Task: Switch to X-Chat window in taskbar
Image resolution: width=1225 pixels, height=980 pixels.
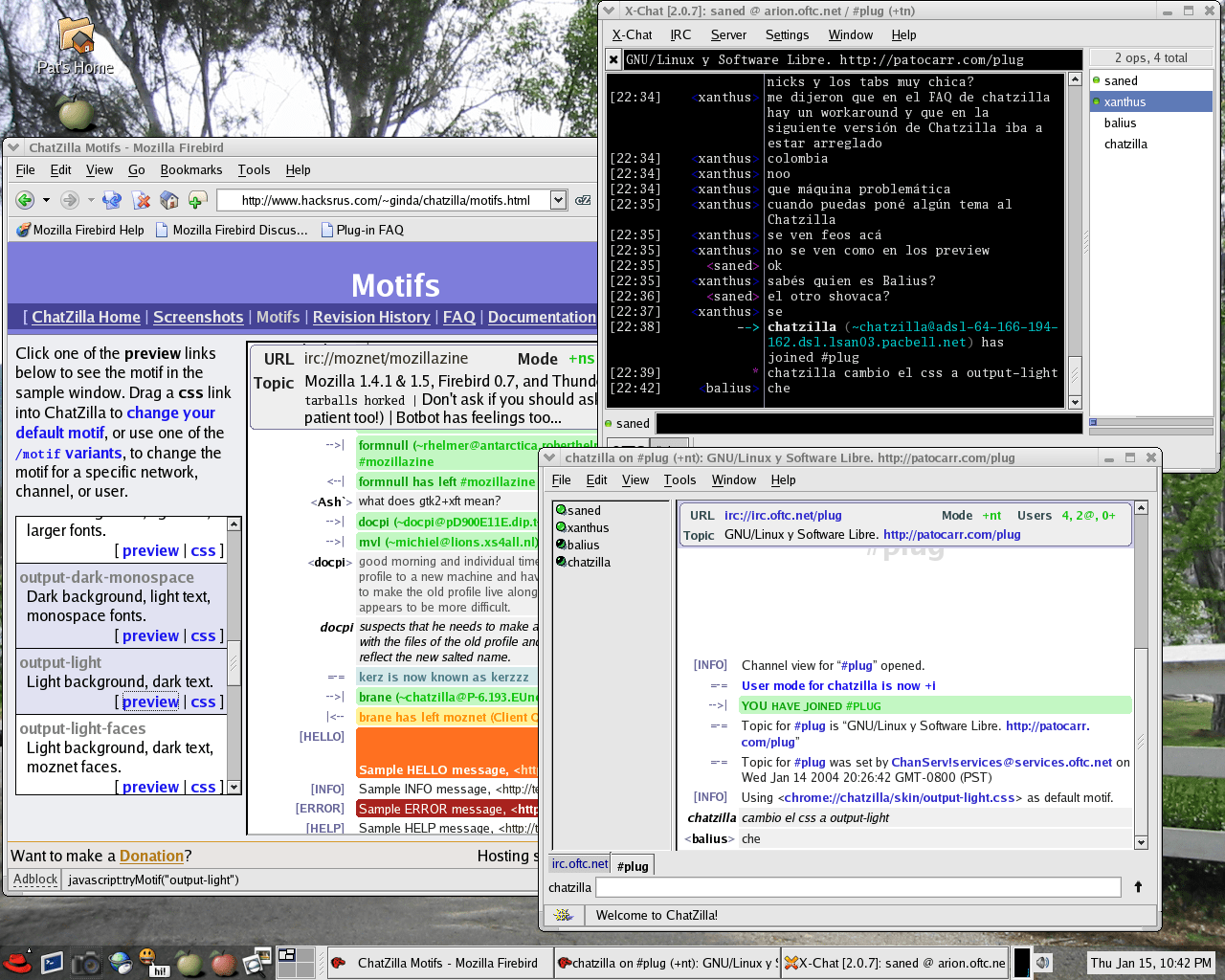Action: click(894, 963)
